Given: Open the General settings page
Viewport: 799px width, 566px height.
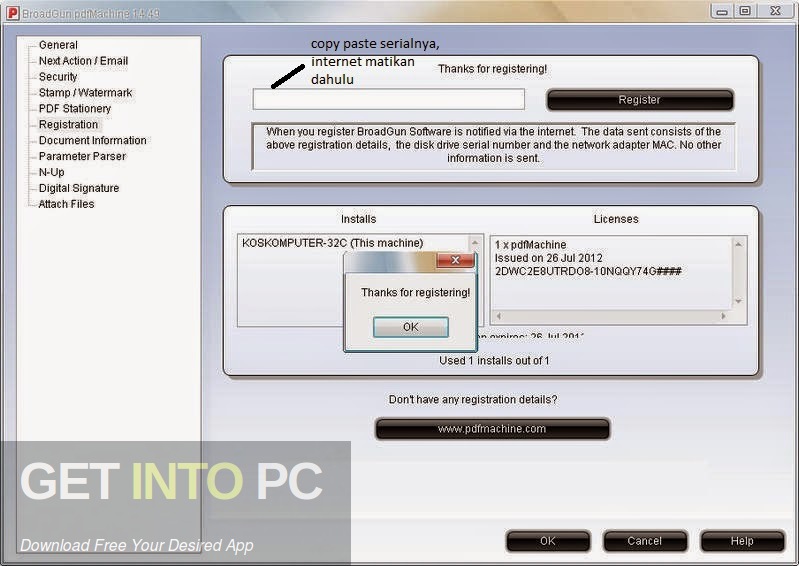Looking at the screenshot, I should pyautogui.click(x=58, y=45).
